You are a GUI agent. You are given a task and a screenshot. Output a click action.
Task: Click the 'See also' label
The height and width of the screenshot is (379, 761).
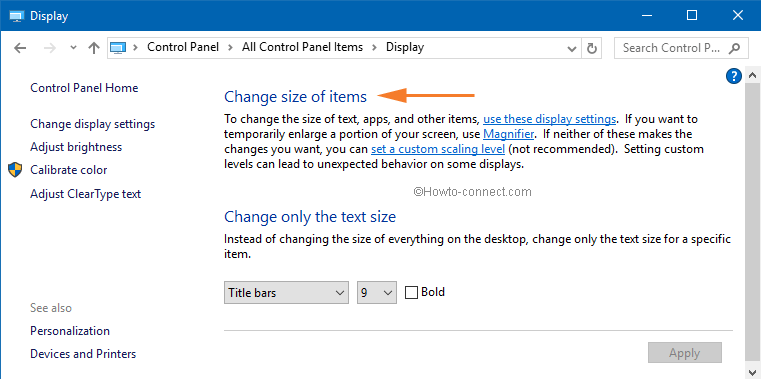[51, 308]
